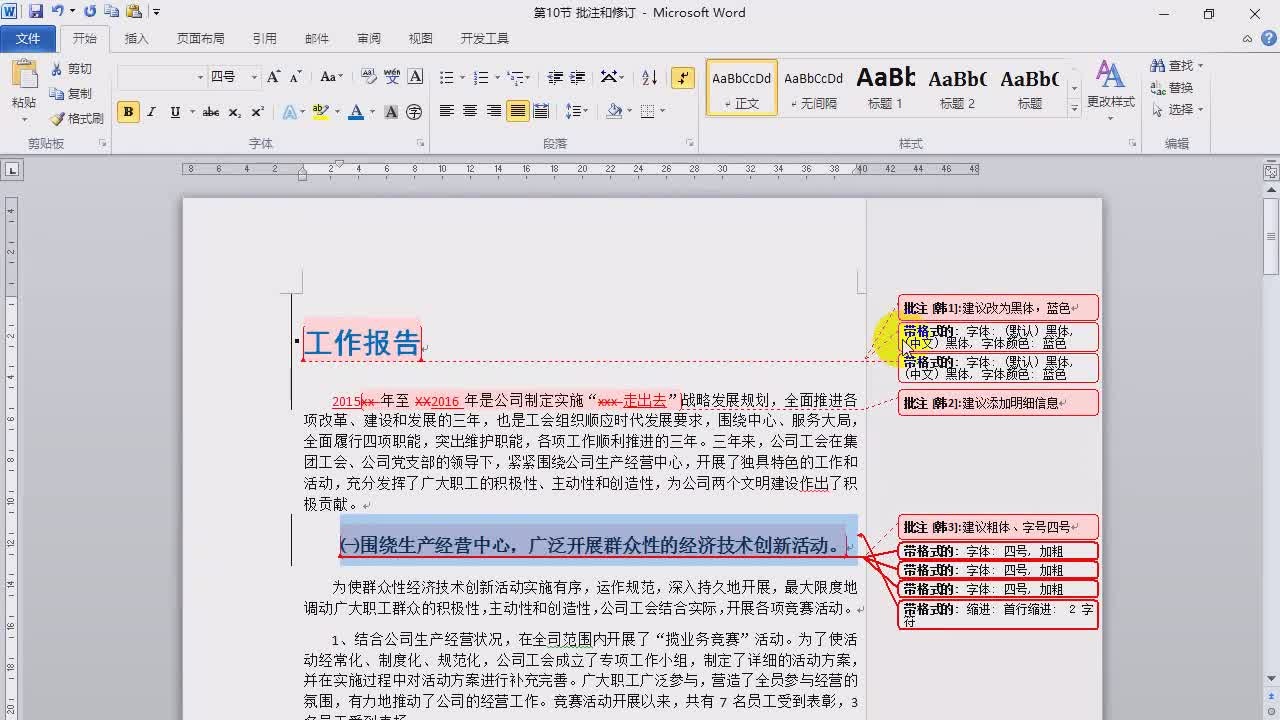Align text right
This screenshot has width=1280, height=720.
tap(493, 111)
